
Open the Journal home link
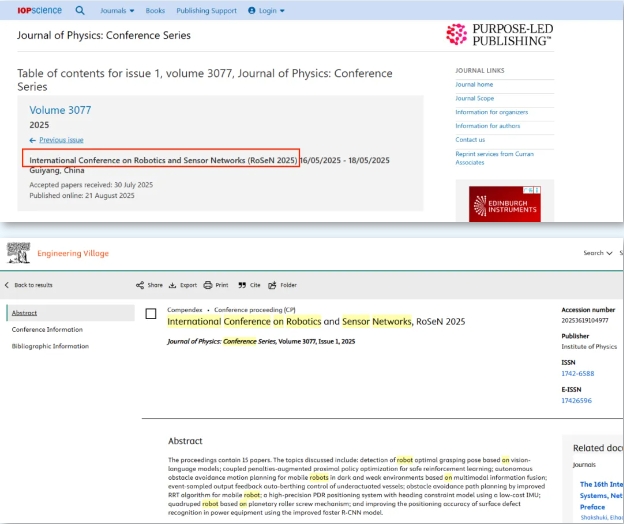click(474, 85)
